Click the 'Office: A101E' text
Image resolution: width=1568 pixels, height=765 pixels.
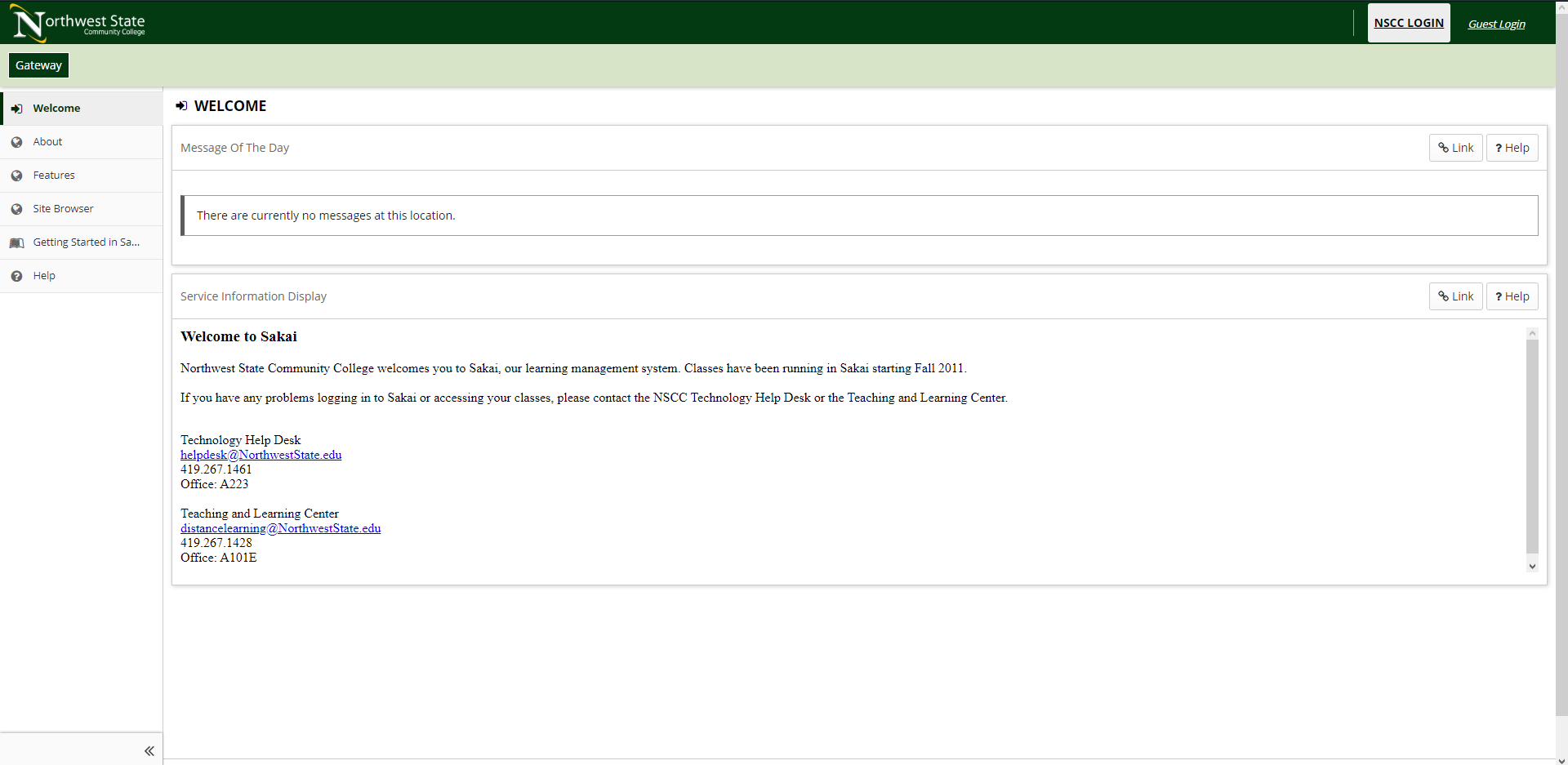click(x=219, y=558)
